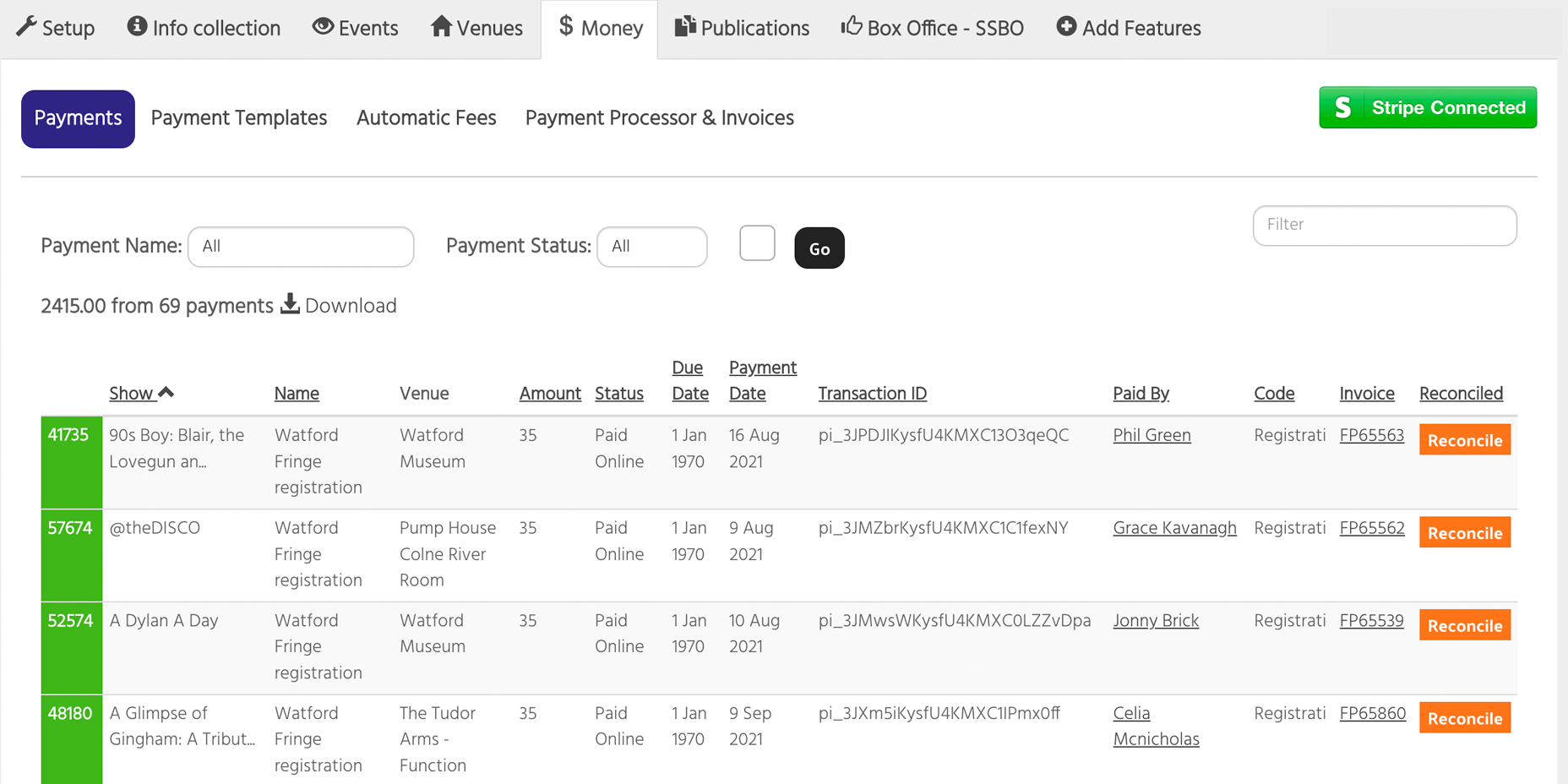Click the Events eye icon
Image resolution: width=1568 pixels, height=784 pixels.
[323, 26]
